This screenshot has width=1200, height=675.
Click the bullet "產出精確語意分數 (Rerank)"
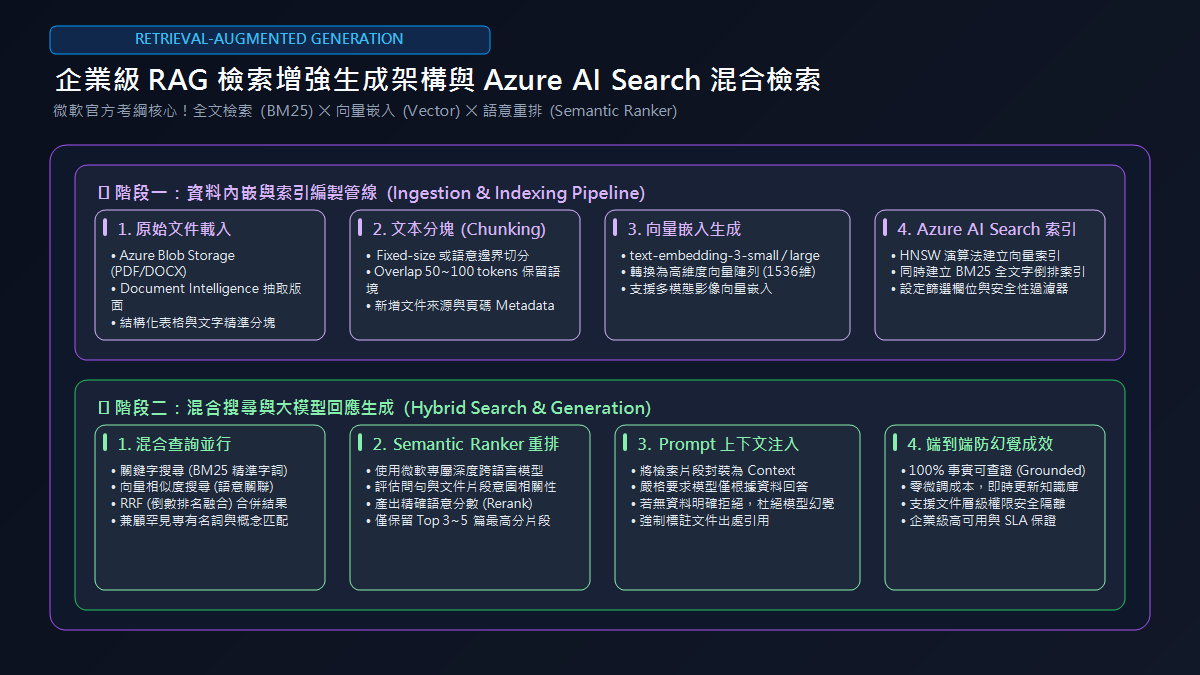450,504
